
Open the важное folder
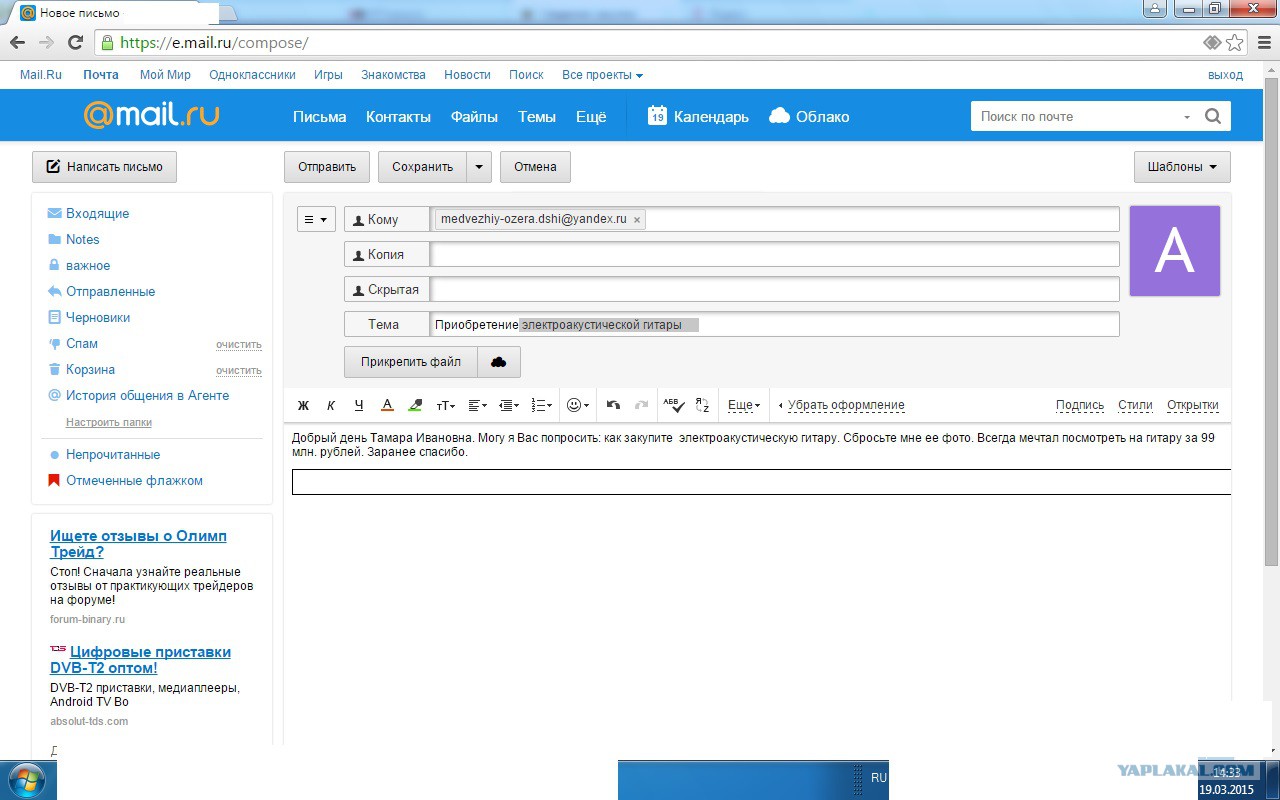point(88,266)
